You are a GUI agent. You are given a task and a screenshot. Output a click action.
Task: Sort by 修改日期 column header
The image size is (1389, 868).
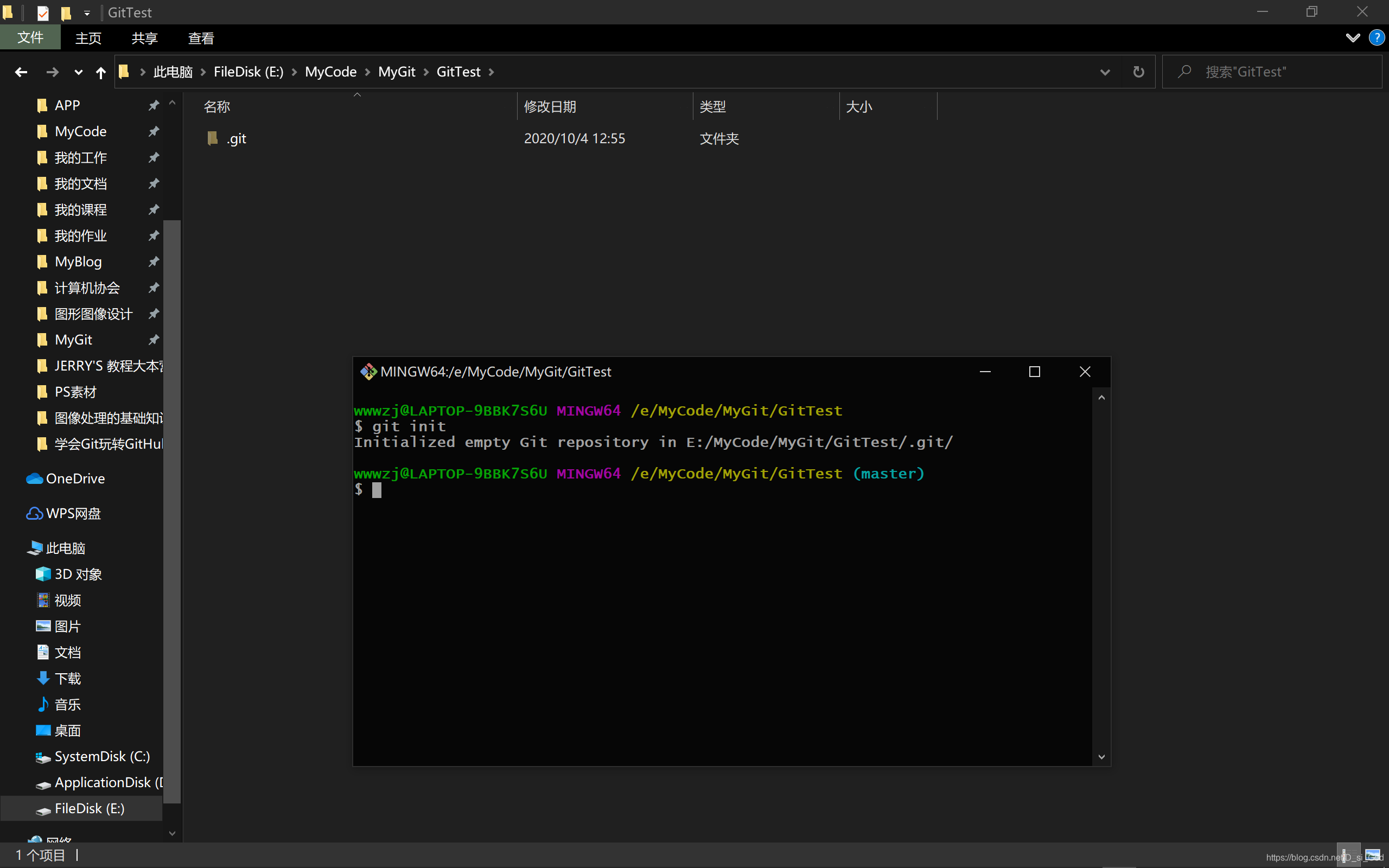click(605, 106)
